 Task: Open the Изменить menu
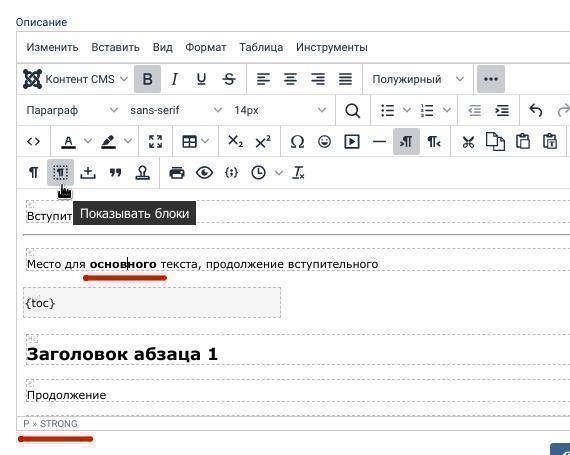52,47
